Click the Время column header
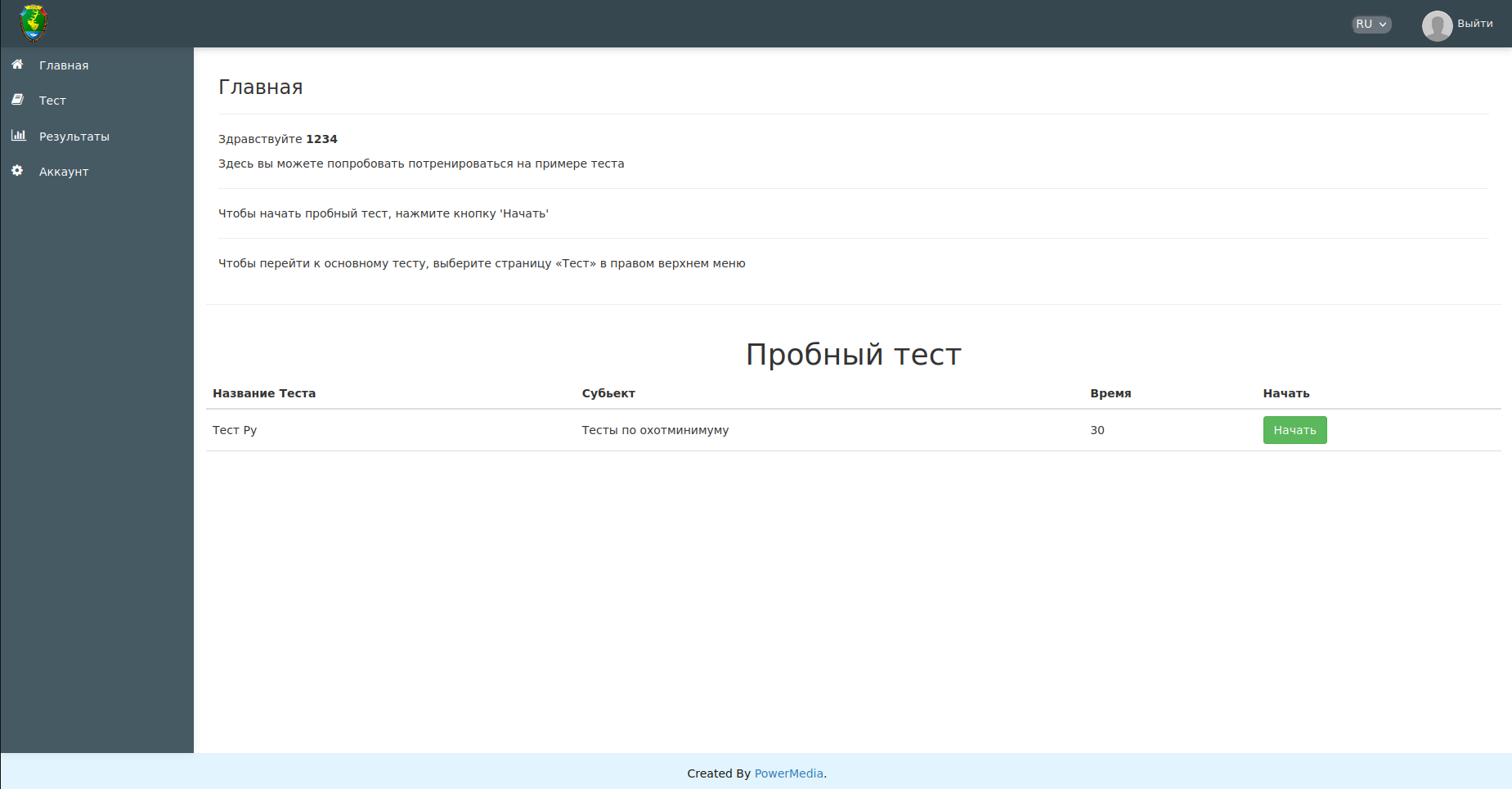 [1111, 393]
